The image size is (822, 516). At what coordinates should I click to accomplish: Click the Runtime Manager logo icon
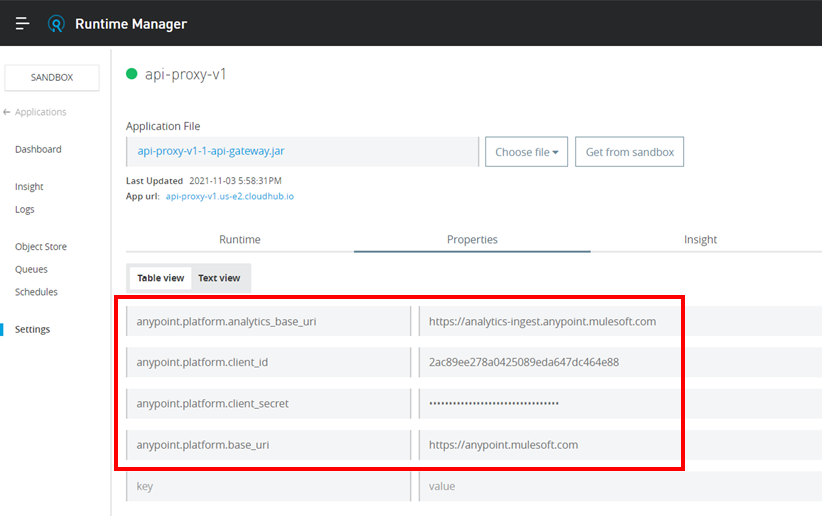(57, 23)
